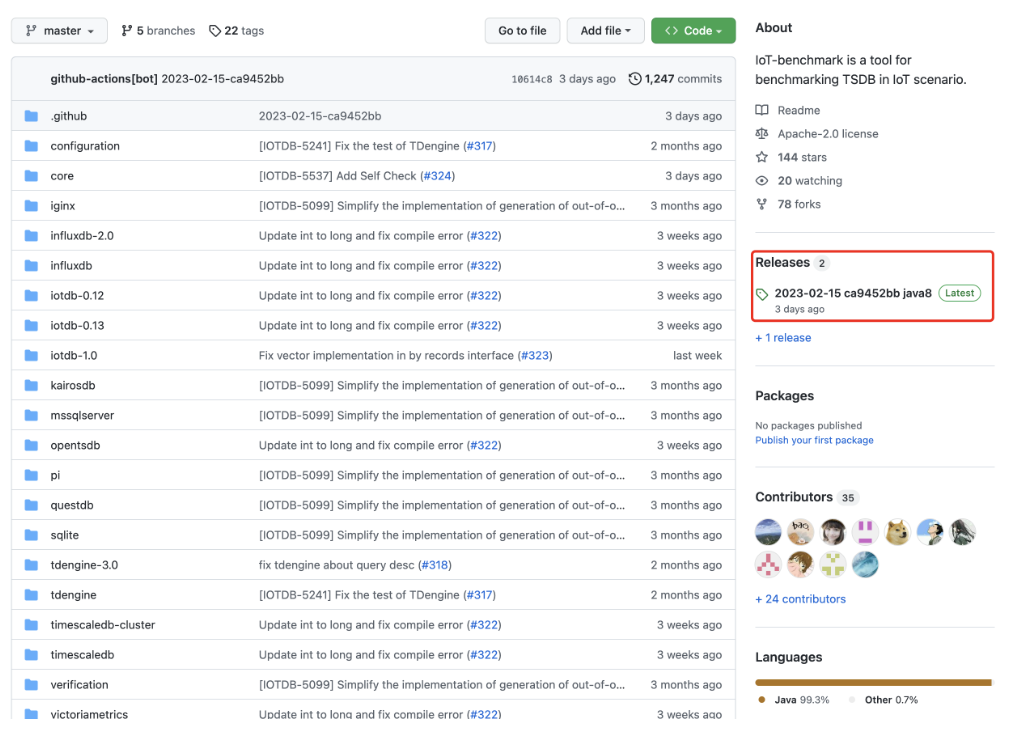Click the kairosdb folder icon
The width and height of the screenshot is (1018, 742).
pos(31,385)
